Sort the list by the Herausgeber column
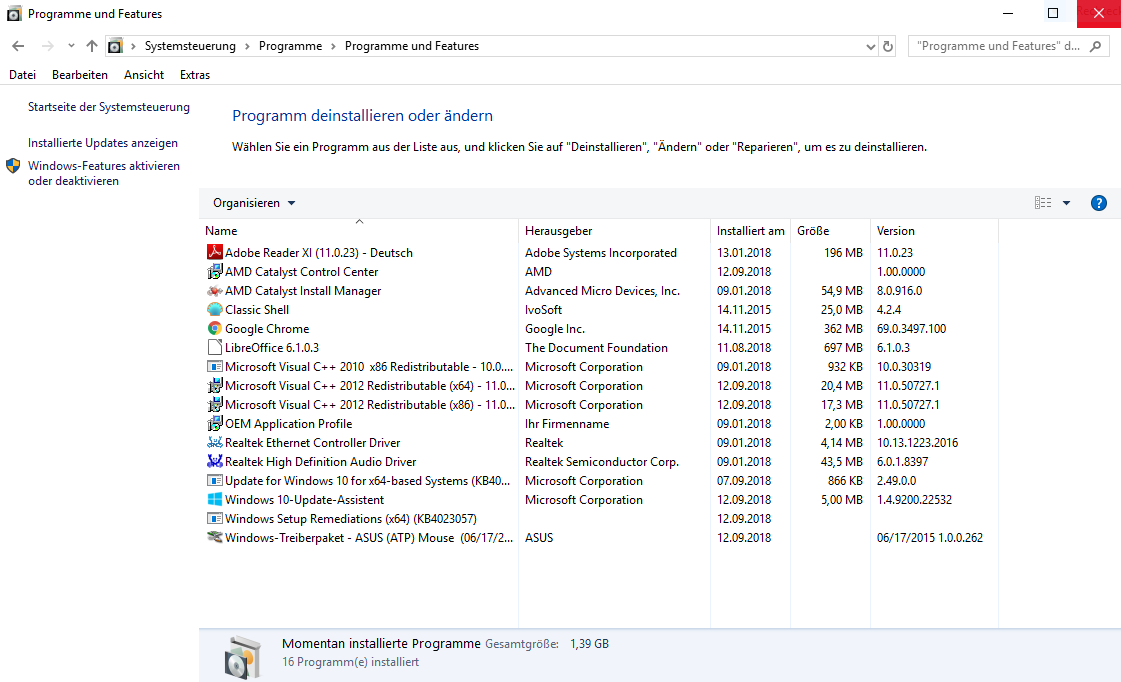This screenshot has width=1121, height=682. (x=614, y=231)
